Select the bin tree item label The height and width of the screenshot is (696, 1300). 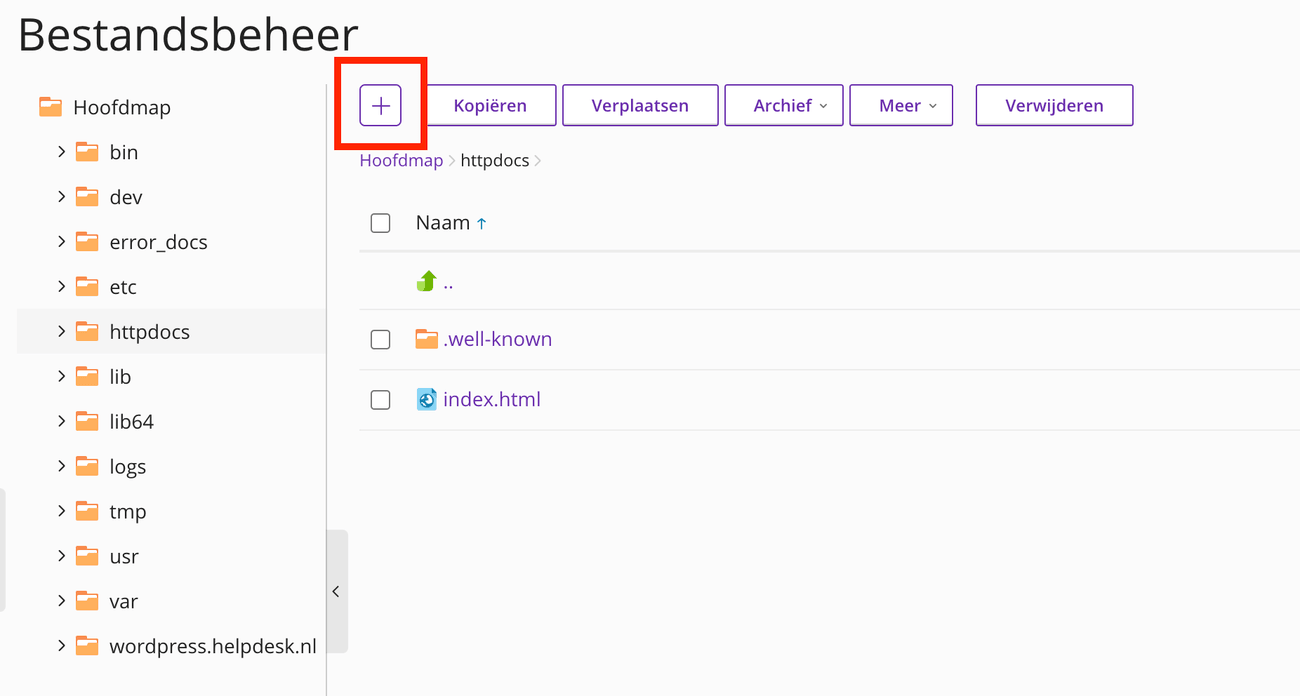124,152
